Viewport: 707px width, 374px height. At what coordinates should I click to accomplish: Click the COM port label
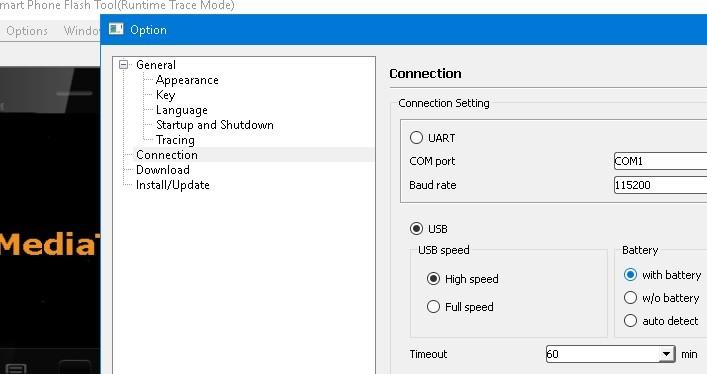(x=432, y=161)
